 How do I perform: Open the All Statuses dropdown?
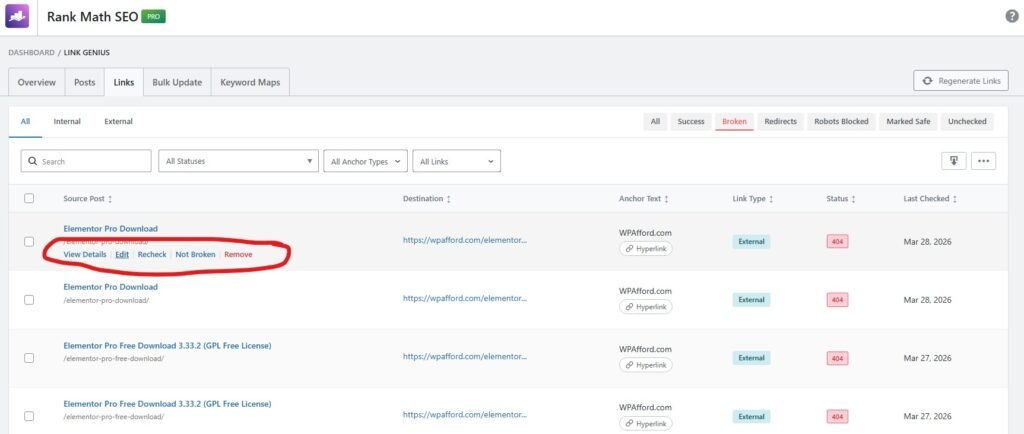(238, 161)
